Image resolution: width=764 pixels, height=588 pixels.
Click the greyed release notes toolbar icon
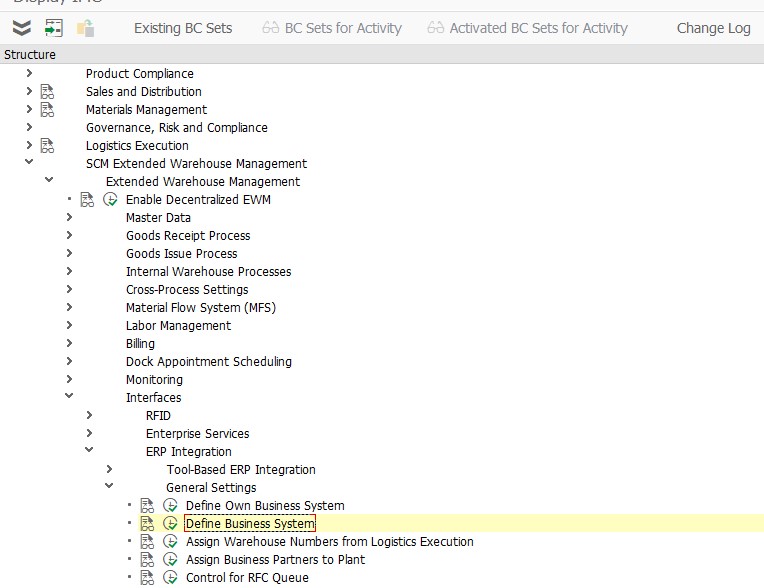tap(86, 28)
